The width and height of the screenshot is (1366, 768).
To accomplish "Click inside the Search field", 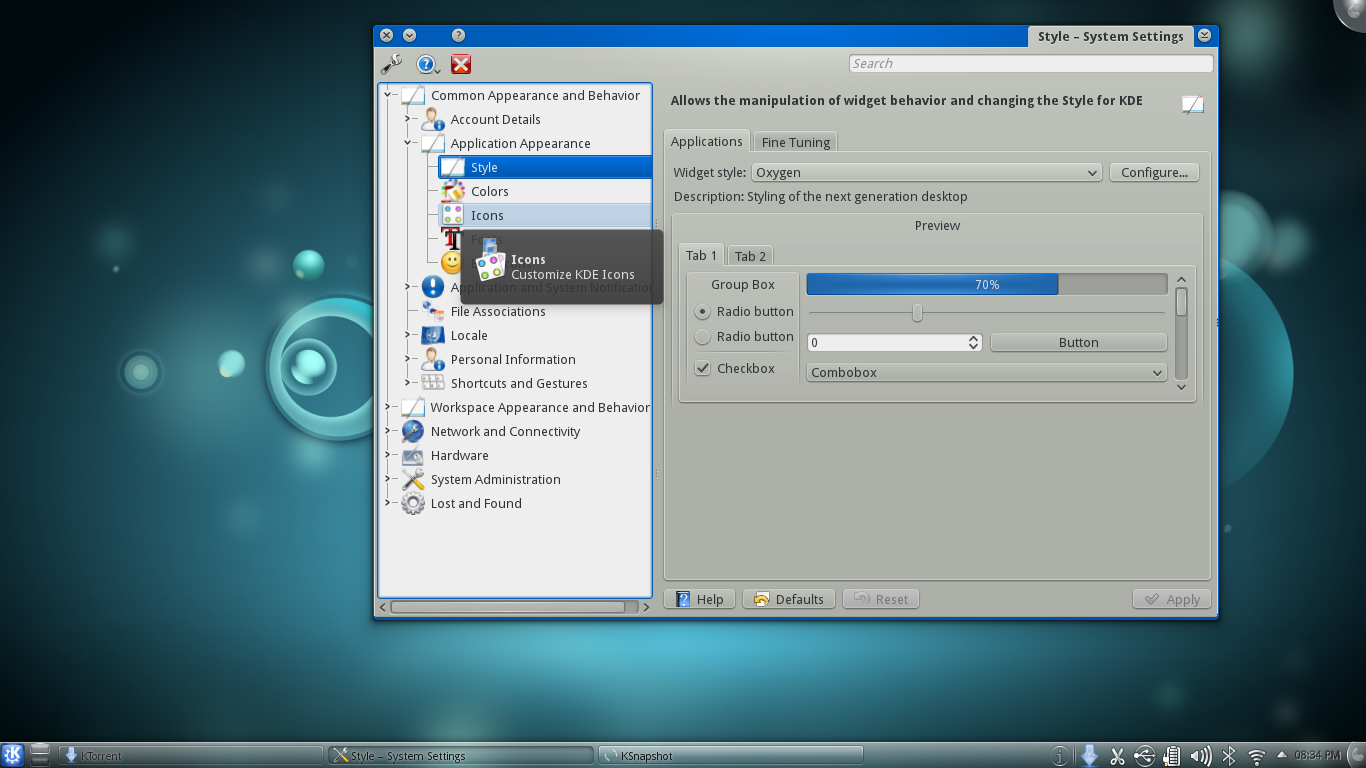I will click(x=1030, y=63).
